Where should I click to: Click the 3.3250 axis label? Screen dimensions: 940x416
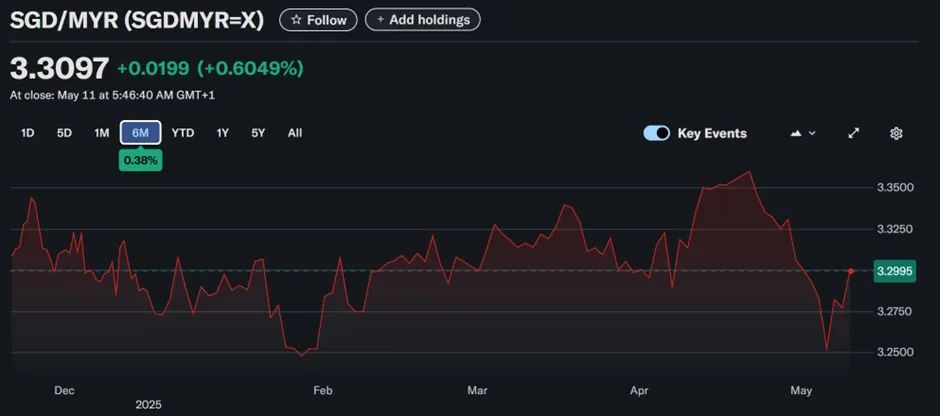click(x=895, y=229)
